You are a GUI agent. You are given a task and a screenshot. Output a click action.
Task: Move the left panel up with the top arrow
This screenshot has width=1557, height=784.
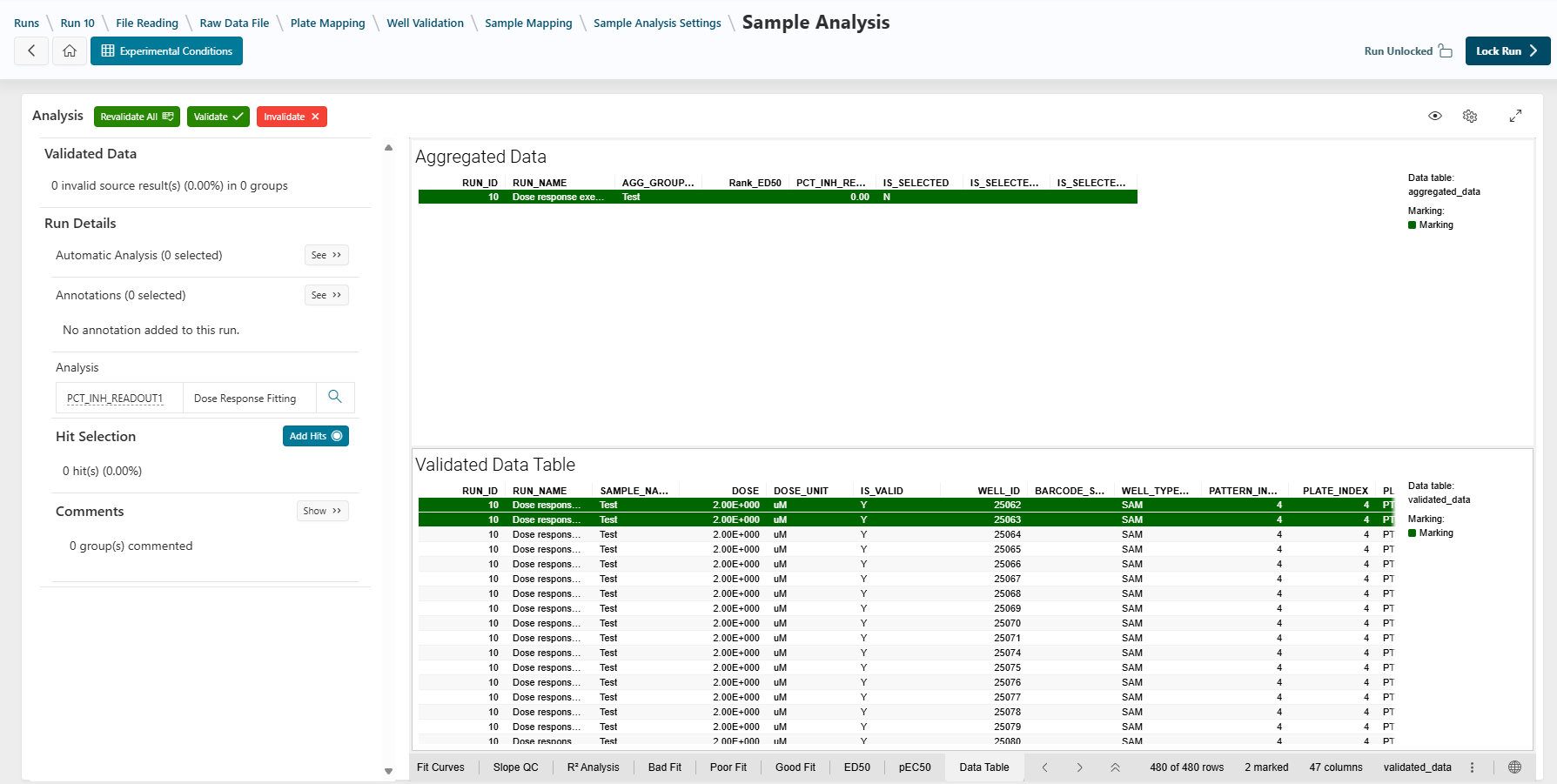pyautogui.click(x=388, y=148)
